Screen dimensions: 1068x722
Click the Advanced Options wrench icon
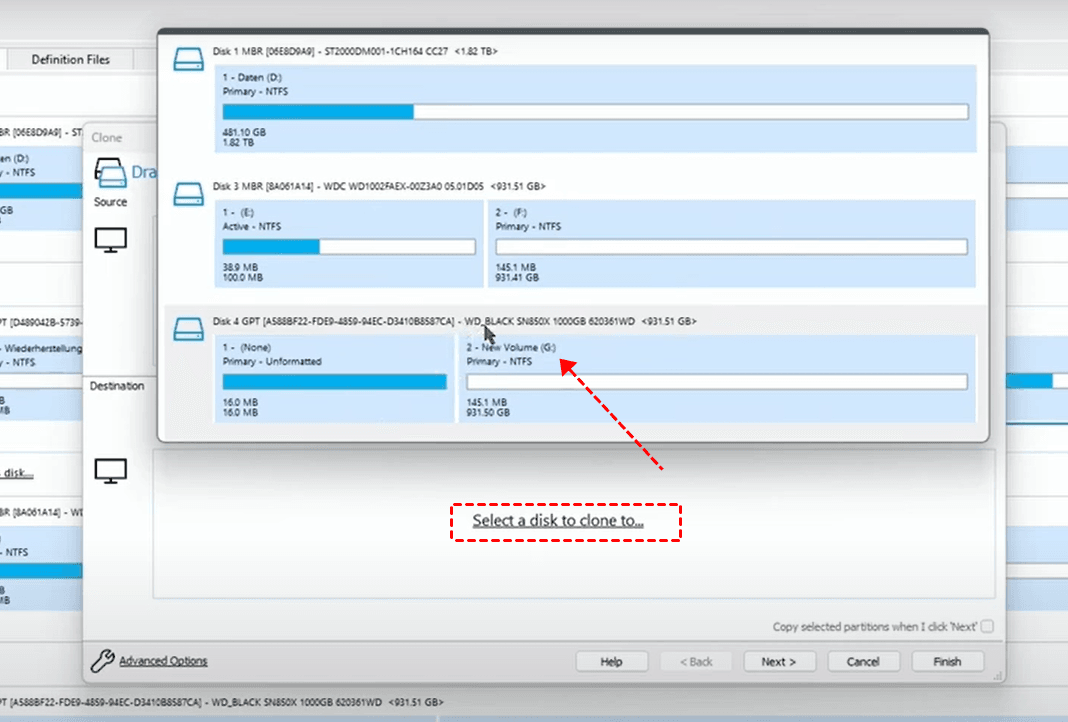point(102,661)
